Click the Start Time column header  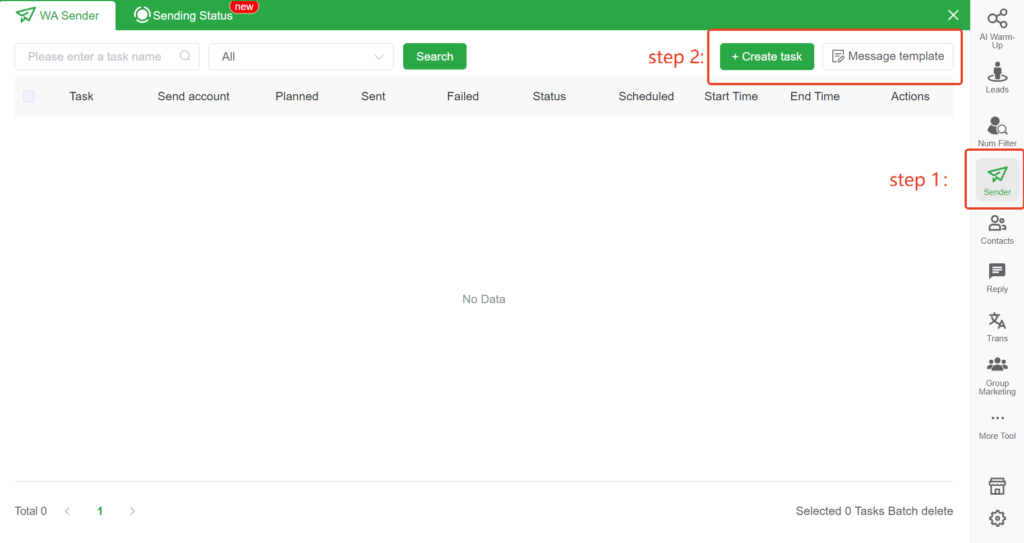pos(731,96)
